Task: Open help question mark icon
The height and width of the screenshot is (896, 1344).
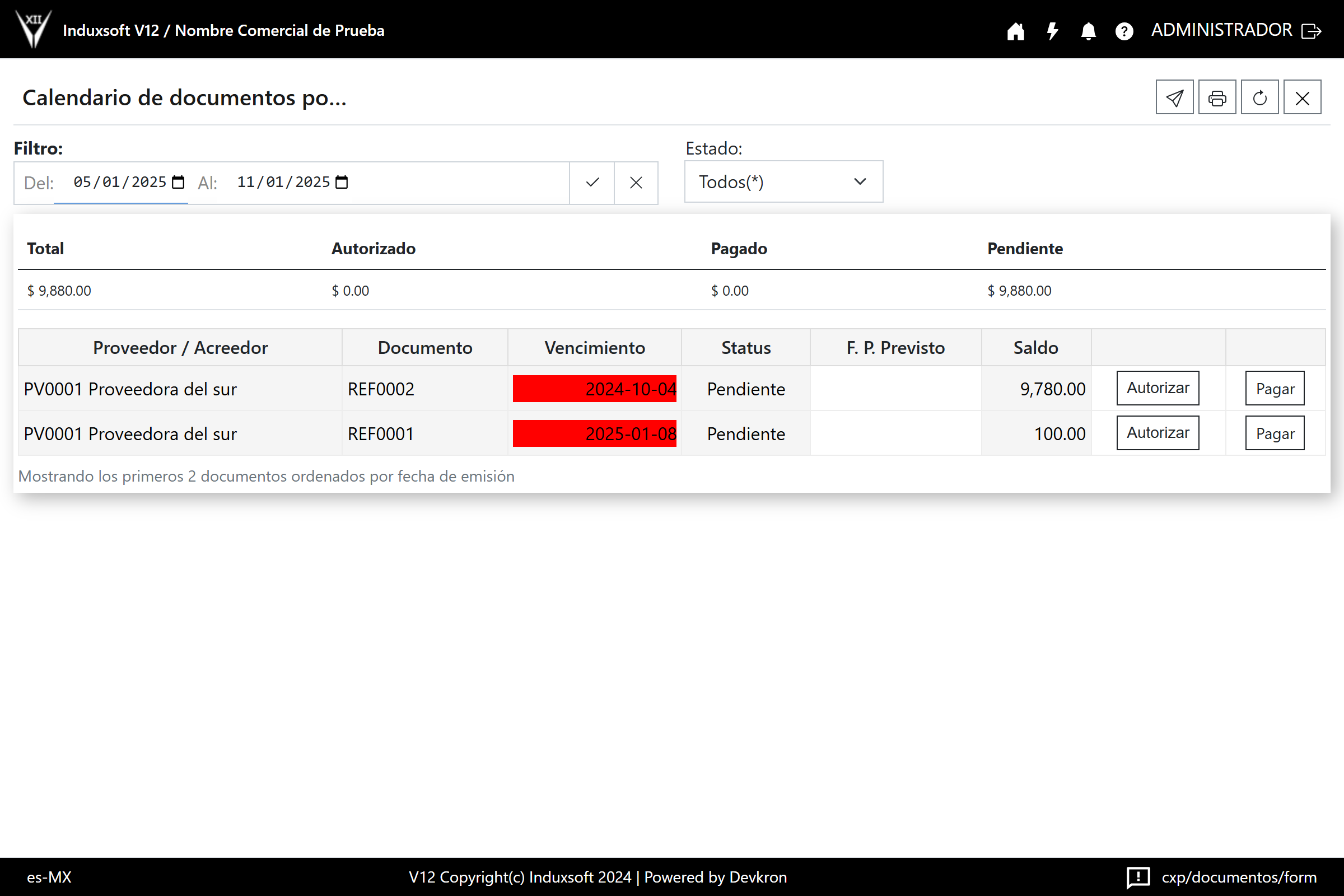Action: (x=1124, y=31)
